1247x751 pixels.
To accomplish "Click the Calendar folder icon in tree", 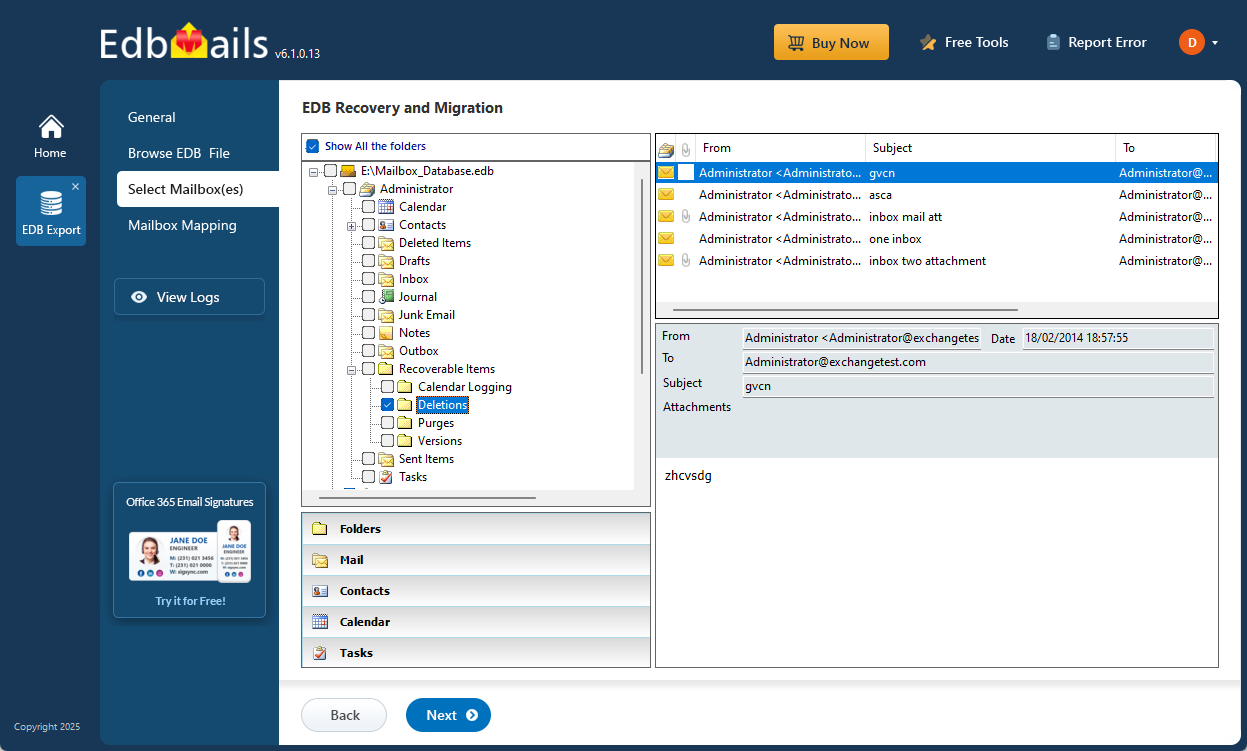I will click(x=386, y=207).
